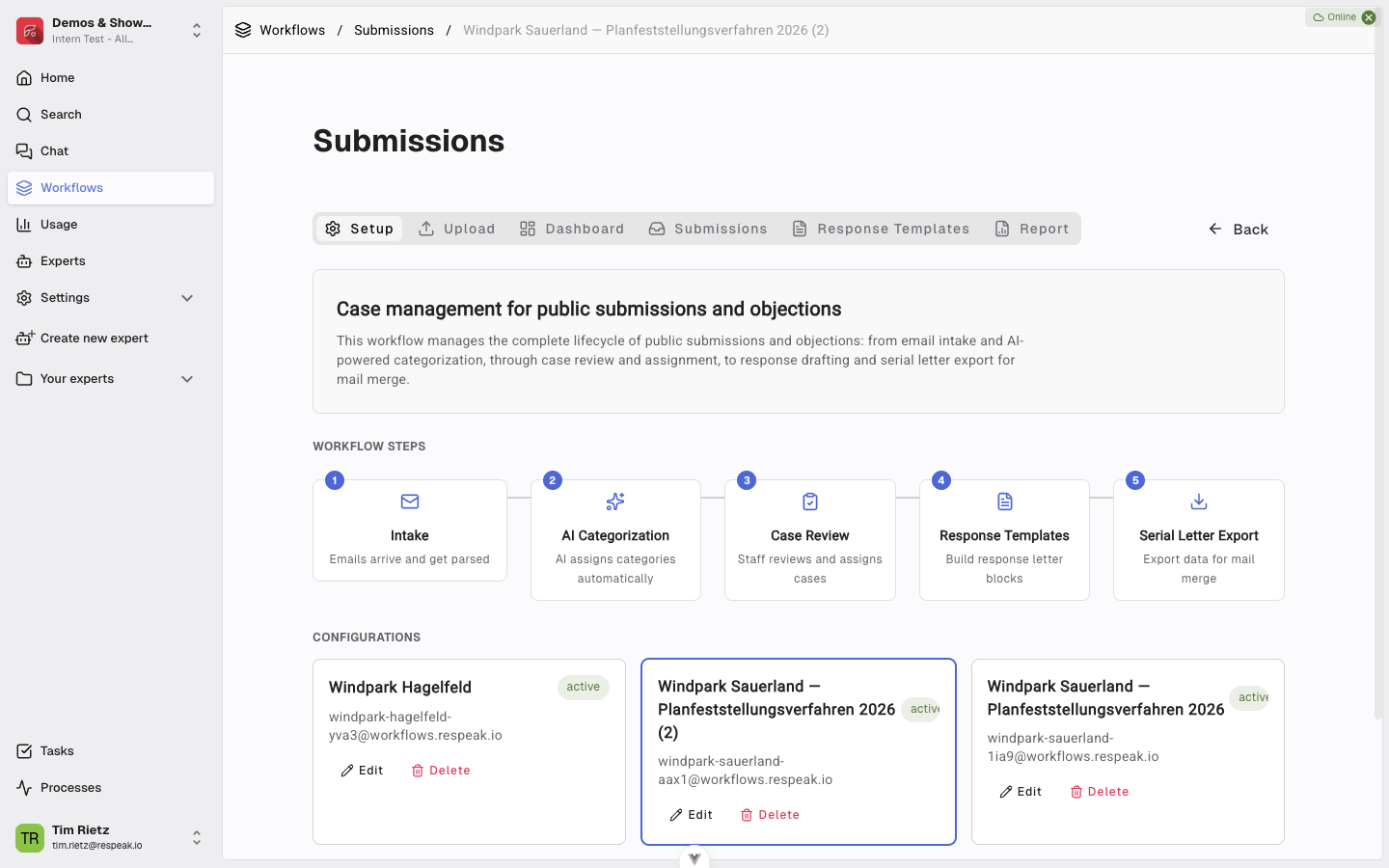Click the down arrow handle at page bottom
Screen dimensions: 1389x868
tap(694, 857)
